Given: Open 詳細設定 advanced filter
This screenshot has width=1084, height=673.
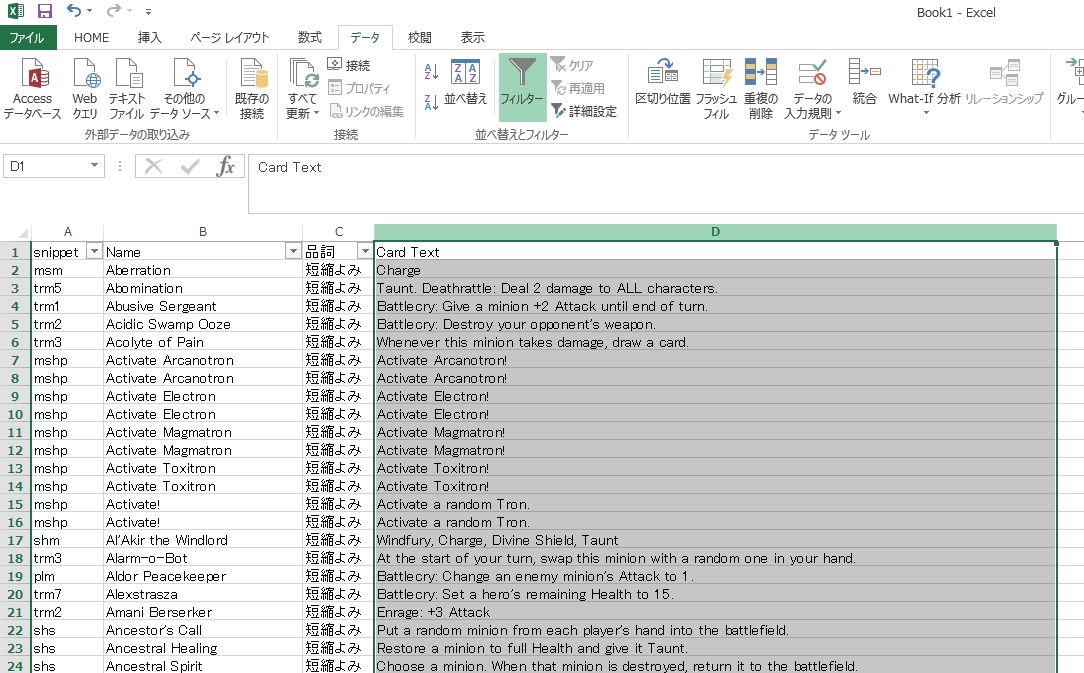Looking at the screenshot, I should tap(583, 111).
